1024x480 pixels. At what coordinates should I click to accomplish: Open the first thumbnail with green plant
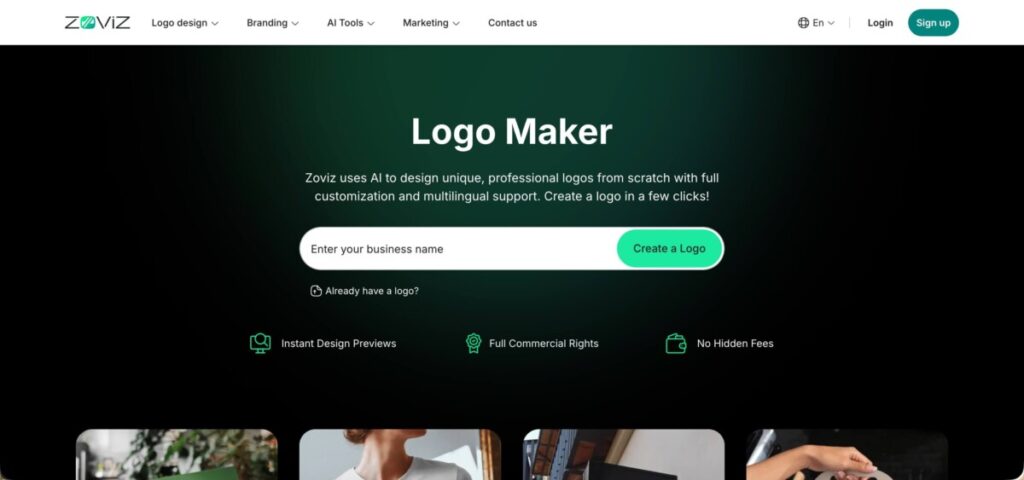coord(177,455)
